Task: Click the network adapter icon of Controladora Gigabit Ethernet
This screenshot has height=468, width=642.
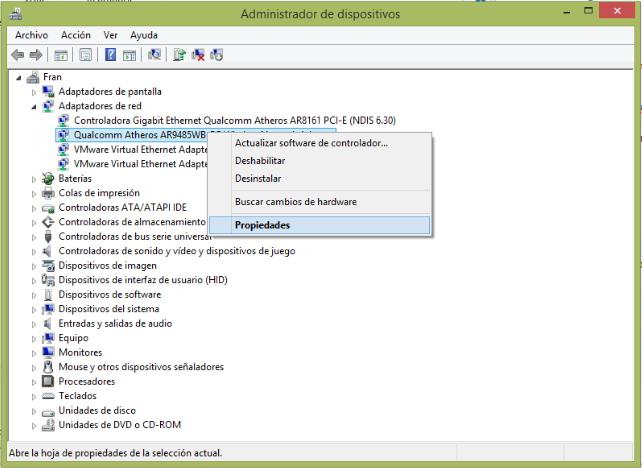Action: [63, 120]
